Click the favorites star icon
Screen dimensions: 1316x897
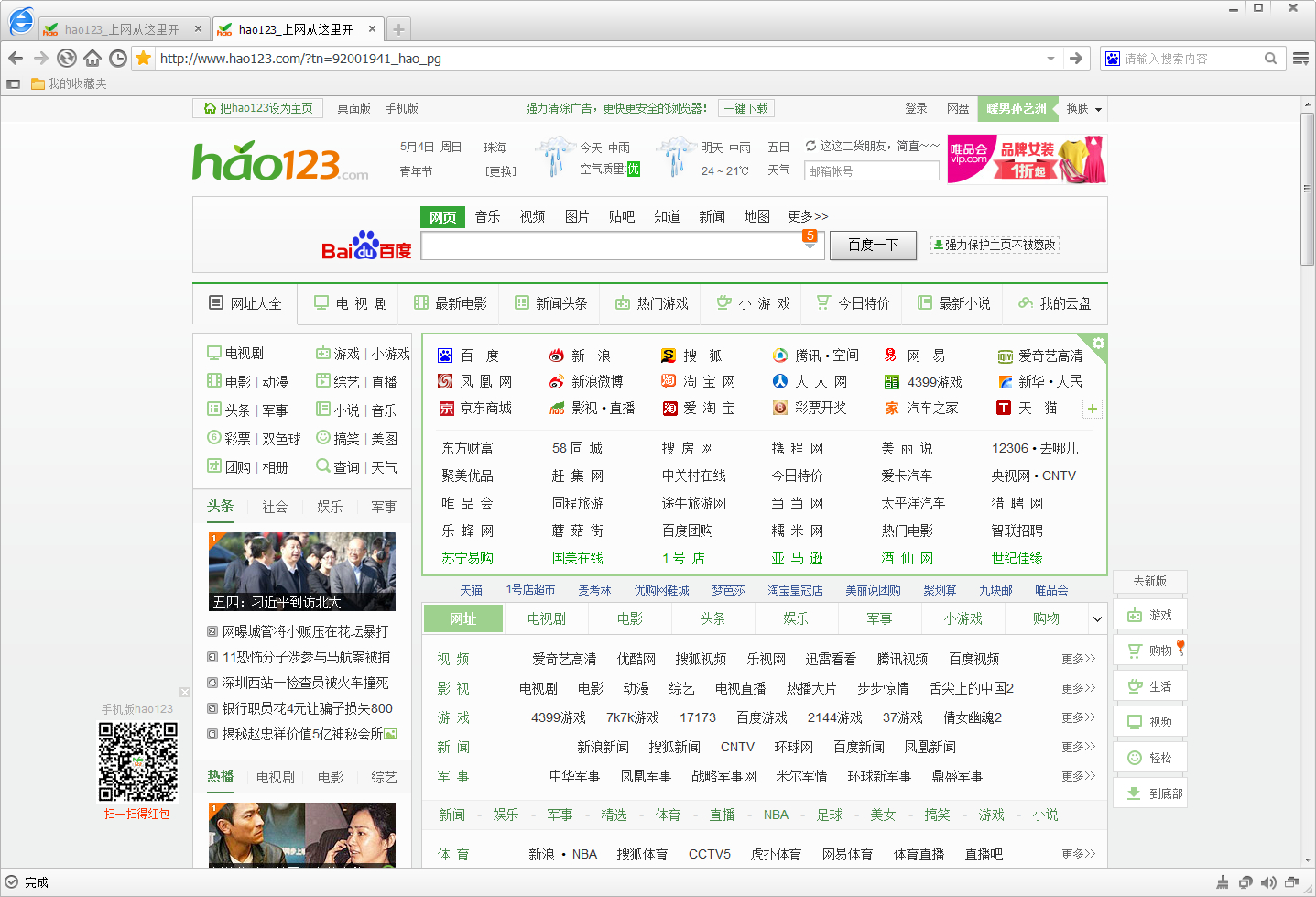[x=144, y=58]
